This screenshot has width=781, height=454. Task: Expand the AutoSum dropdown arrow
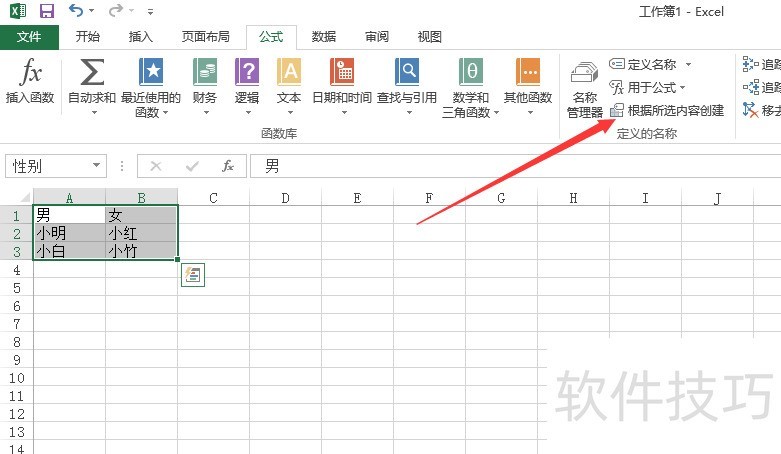coord(94,113)
